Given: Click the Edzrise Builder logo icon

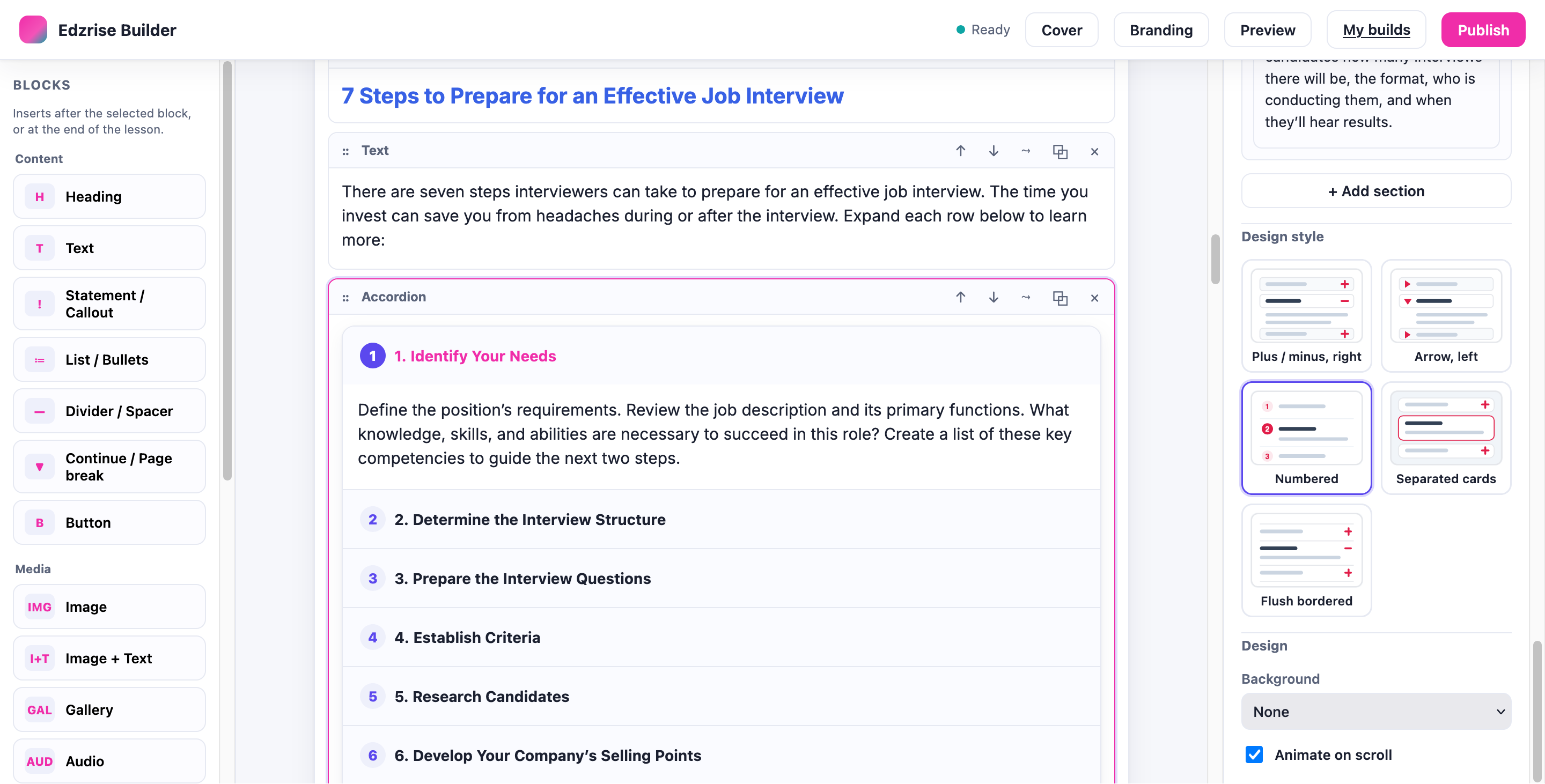Looking at the screenshot, I should point(33,29).
